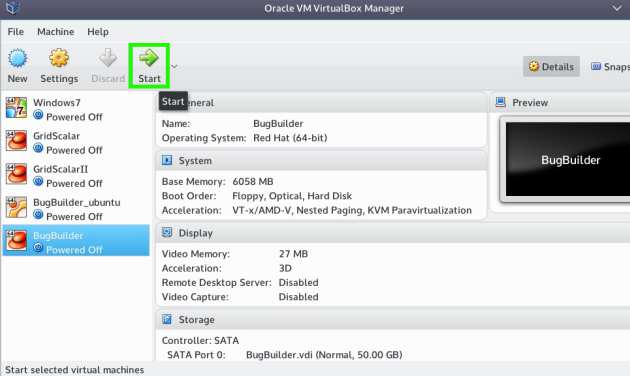Click the Storage section header icon
This screenshot has width=630, height=376.
(167, 319)
